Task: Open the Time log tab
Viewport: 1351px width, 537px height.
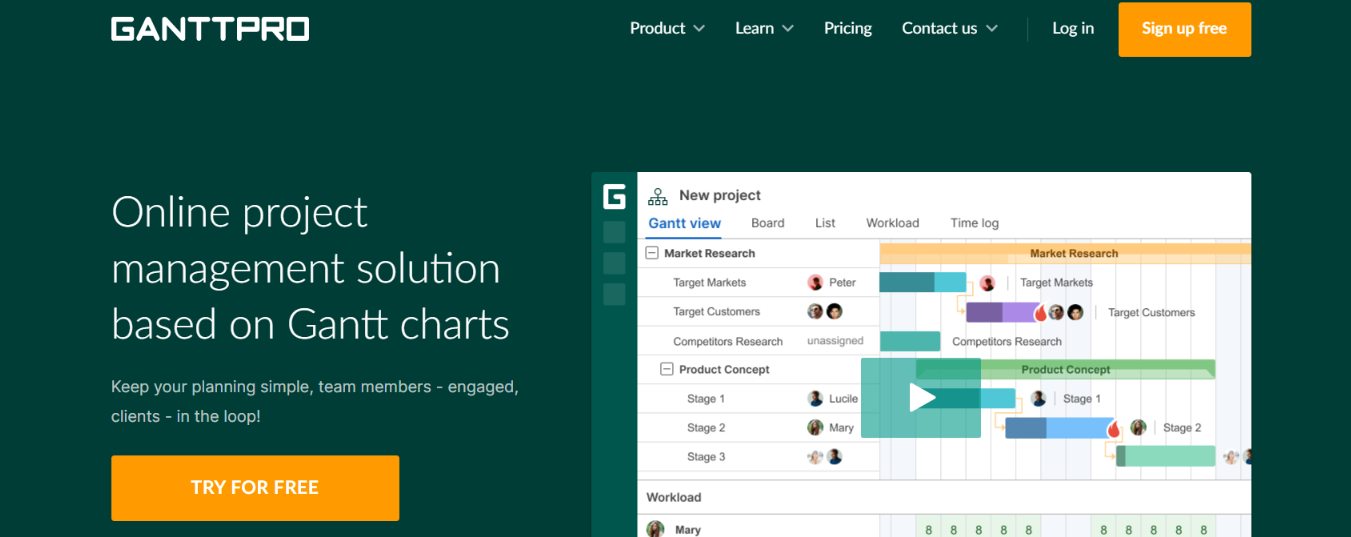Action: 975,223
